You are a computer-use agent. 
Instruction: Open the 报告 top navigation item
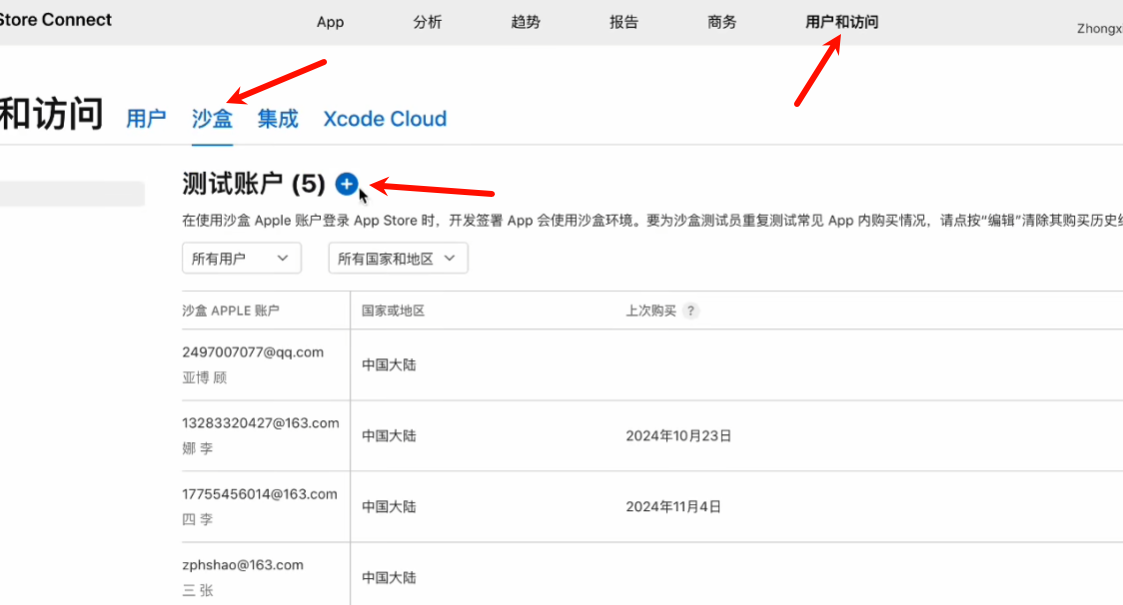coord(624,22)
